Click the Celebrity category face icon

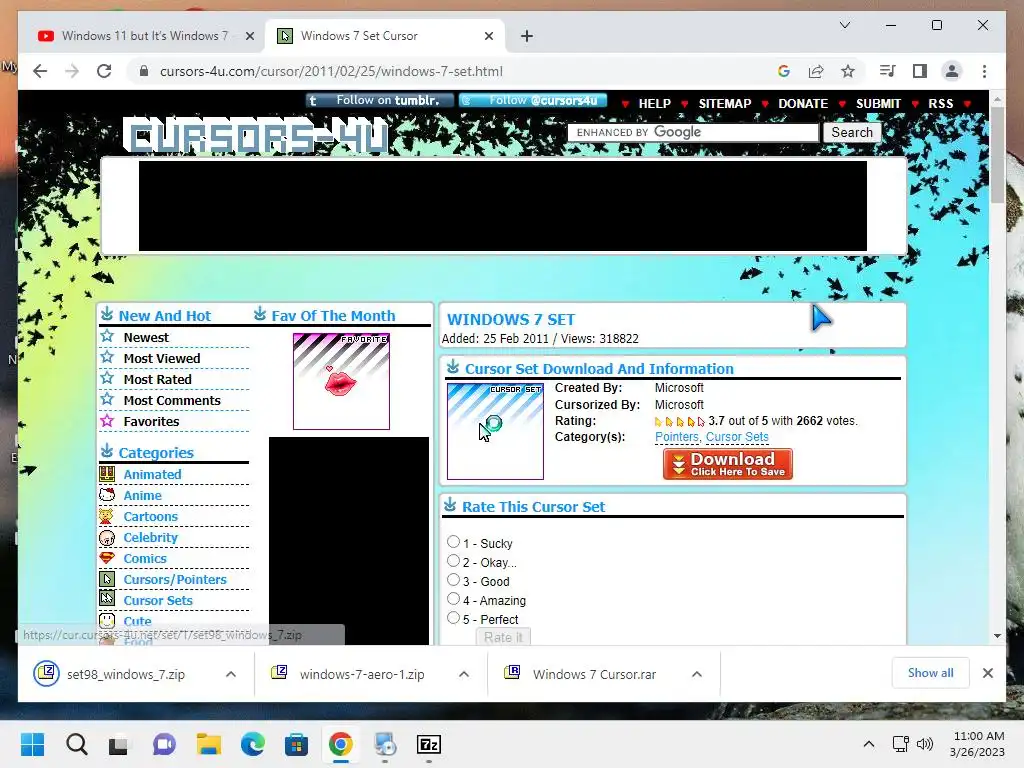point(107,537)
